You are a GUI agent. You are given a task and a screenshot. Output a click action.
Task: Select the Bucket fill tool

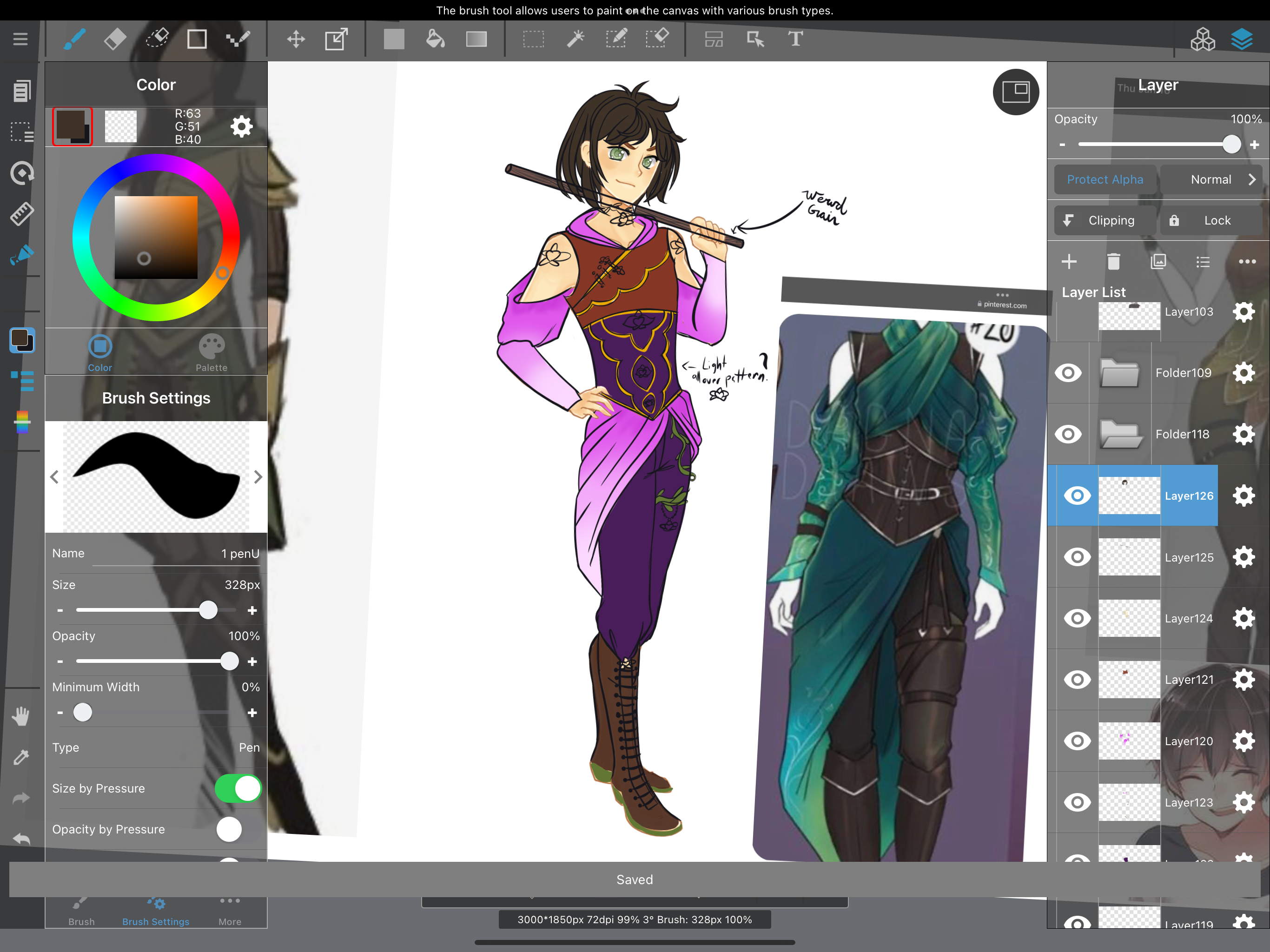(435, 39)
